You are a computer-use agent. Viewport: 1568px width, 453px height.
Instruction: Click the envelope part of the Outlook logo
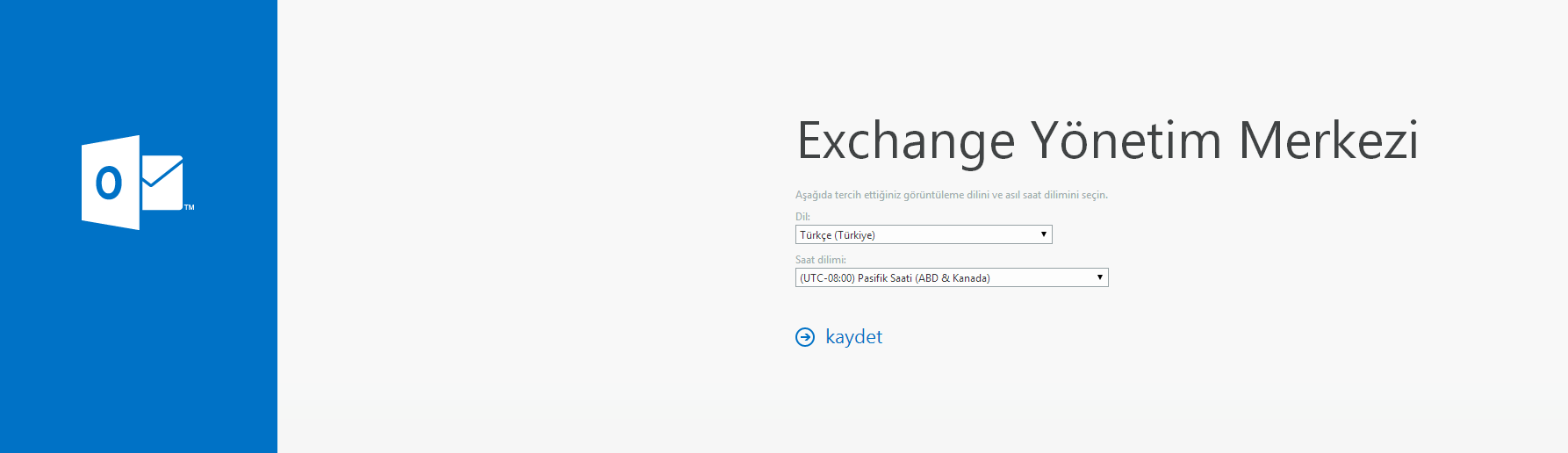click(162, 183)
